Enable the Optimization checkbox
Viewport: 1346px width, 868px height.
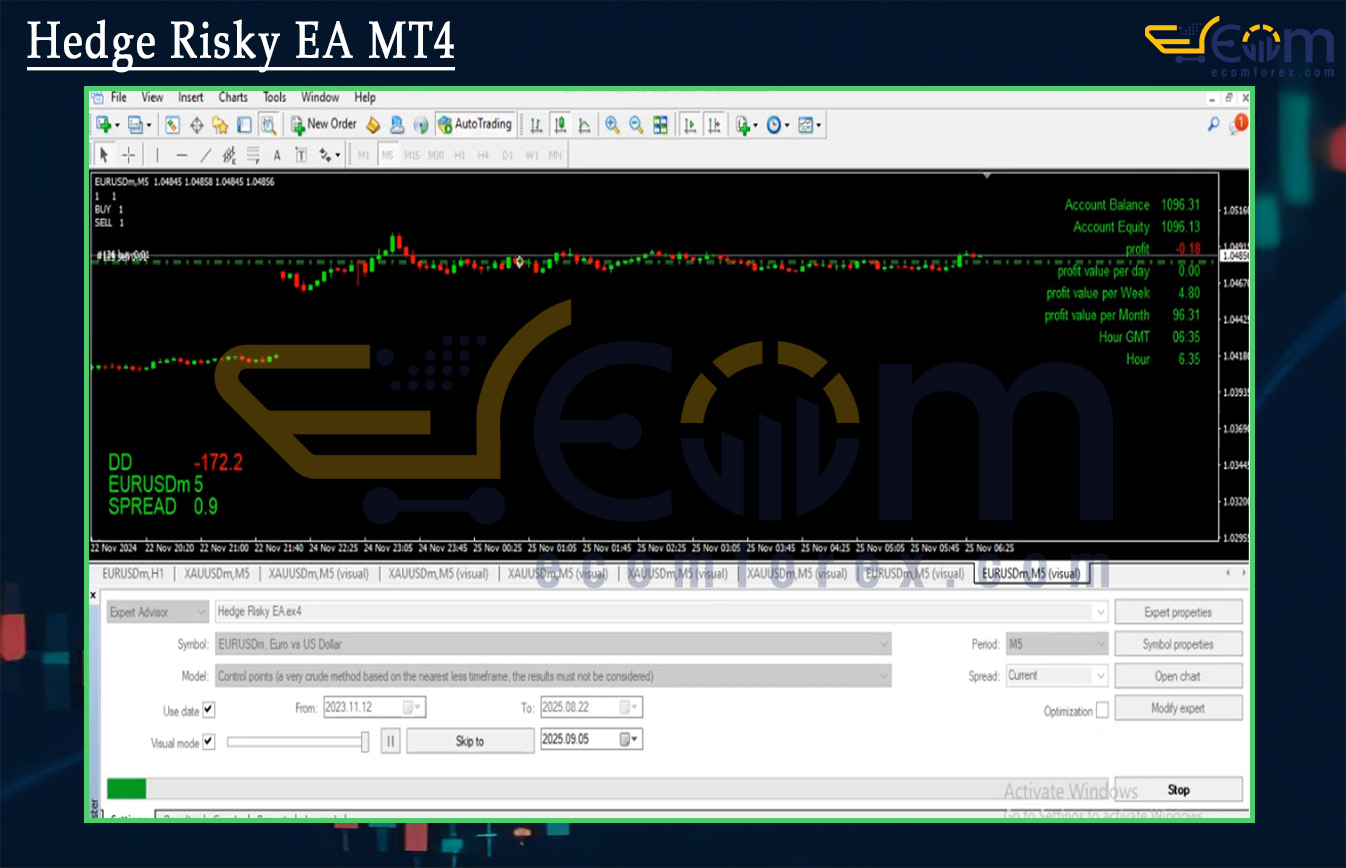[1102, 711]
